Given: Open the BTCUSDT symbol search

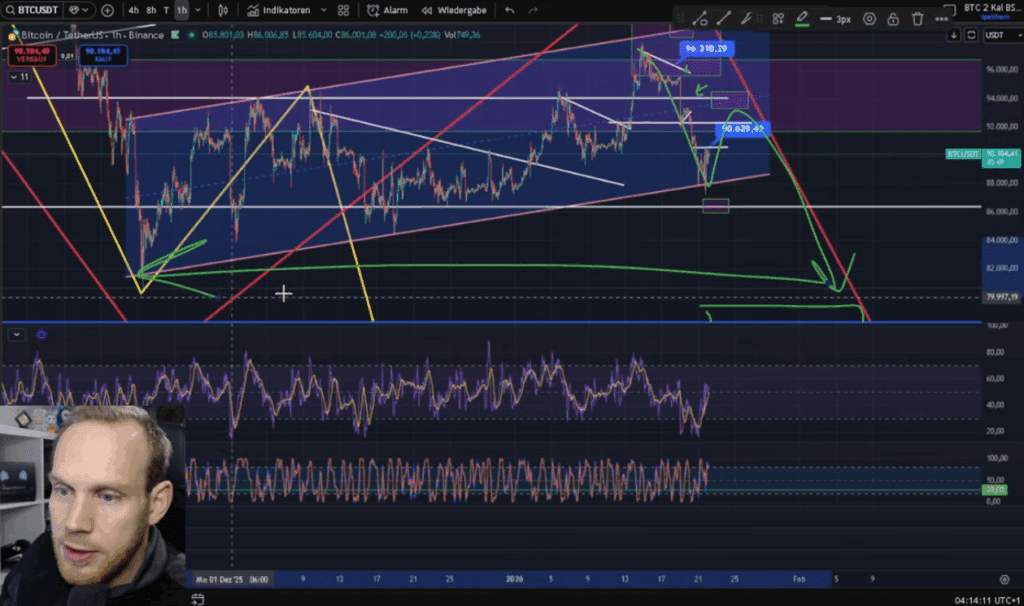Looking at the screenshot, I should click(31, 10).
